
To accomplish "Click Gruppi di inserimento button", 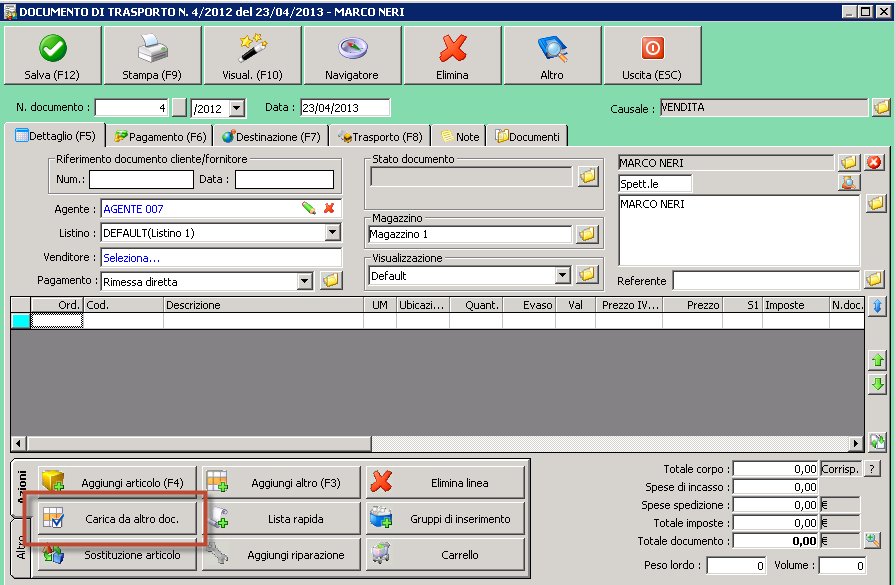I will (445, 519).
